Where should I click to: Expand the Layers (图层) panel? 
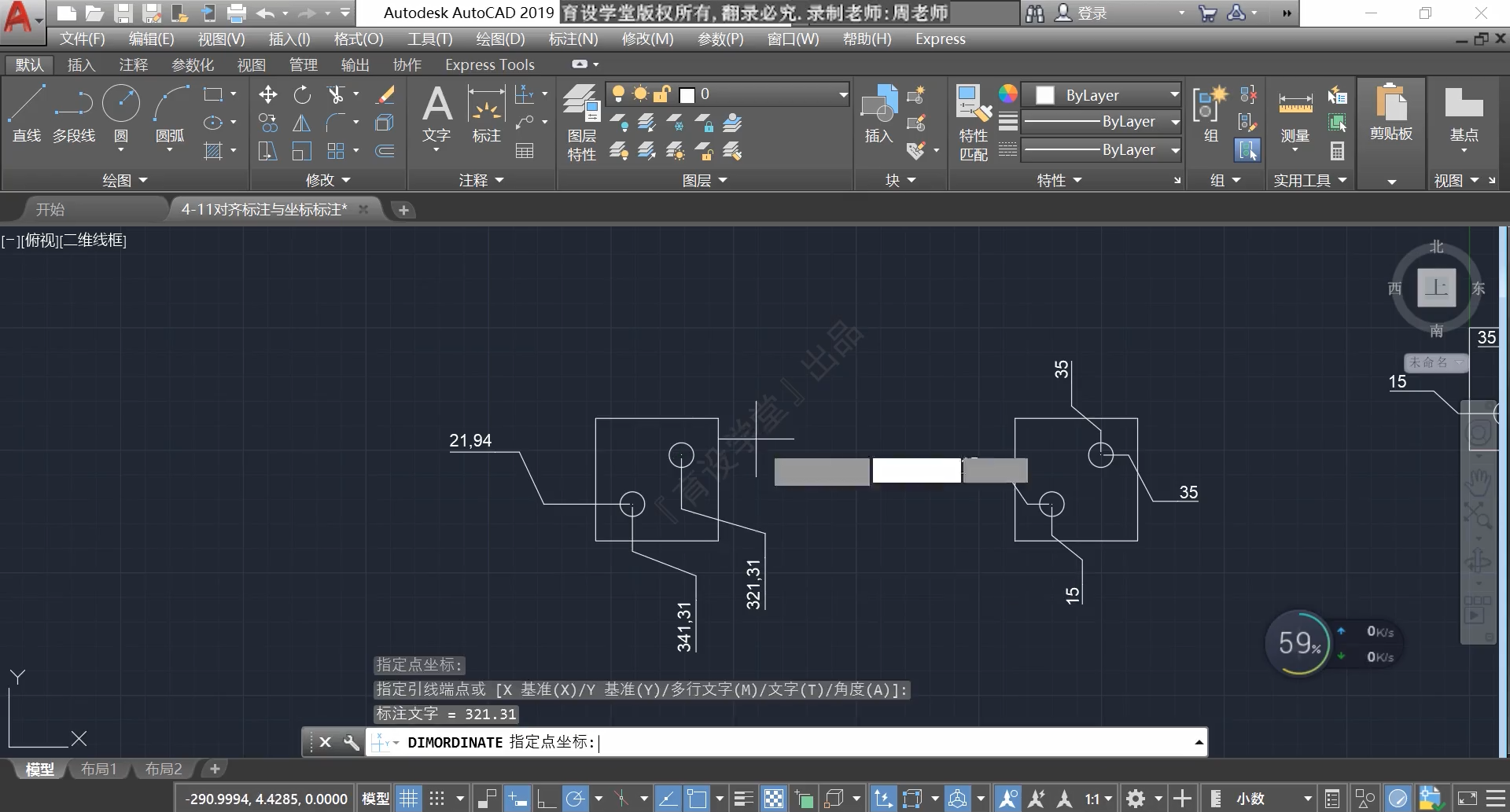(705, 180)
